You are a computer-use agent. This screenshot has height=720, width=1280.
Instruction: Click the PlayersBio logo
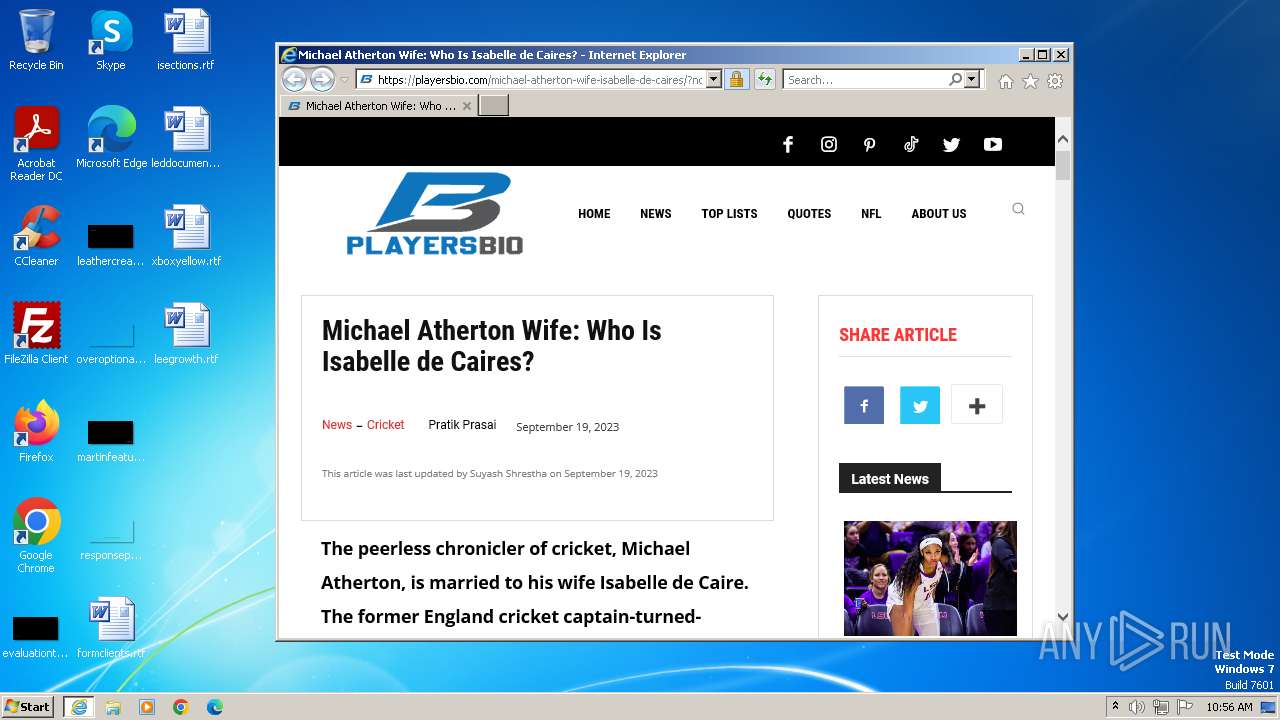pos(434,213)
